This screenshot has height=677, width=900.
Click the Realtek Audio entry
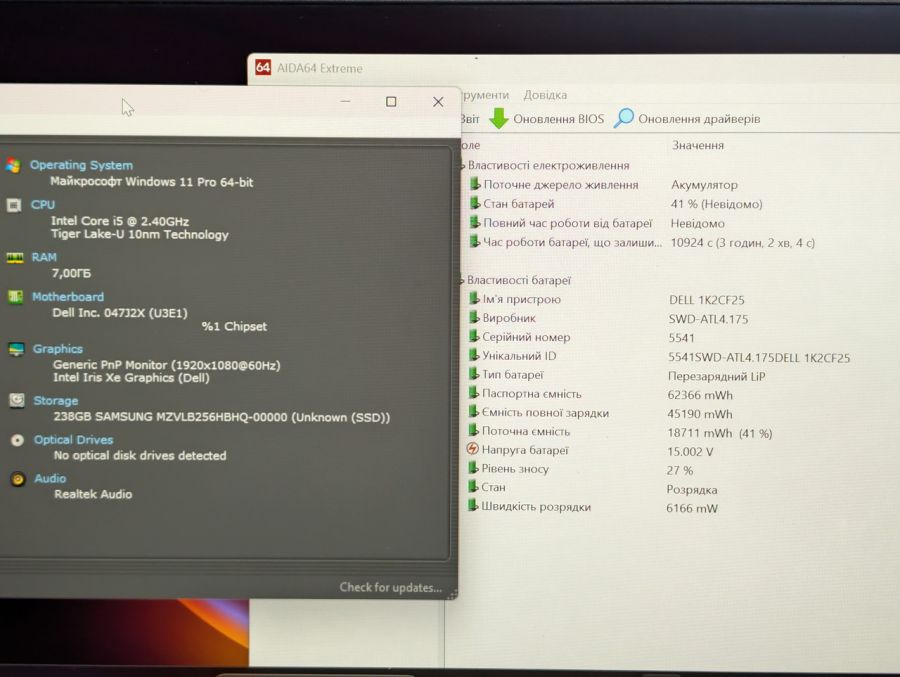(x=93, y=494)
